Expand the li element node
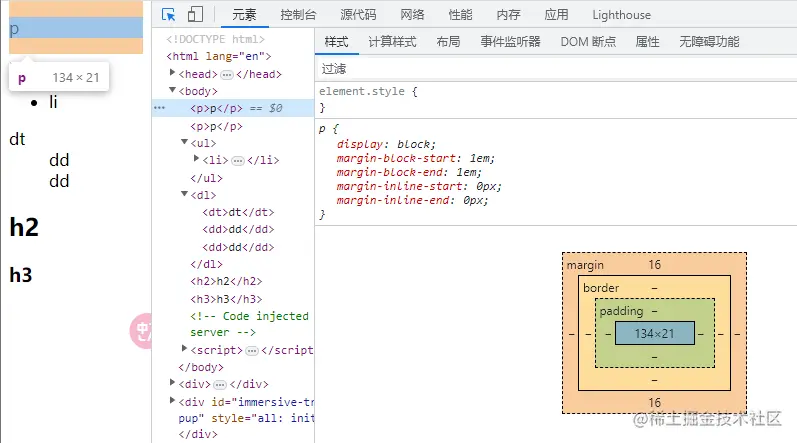Screen dimensions: 797x443 pos(196,159)
